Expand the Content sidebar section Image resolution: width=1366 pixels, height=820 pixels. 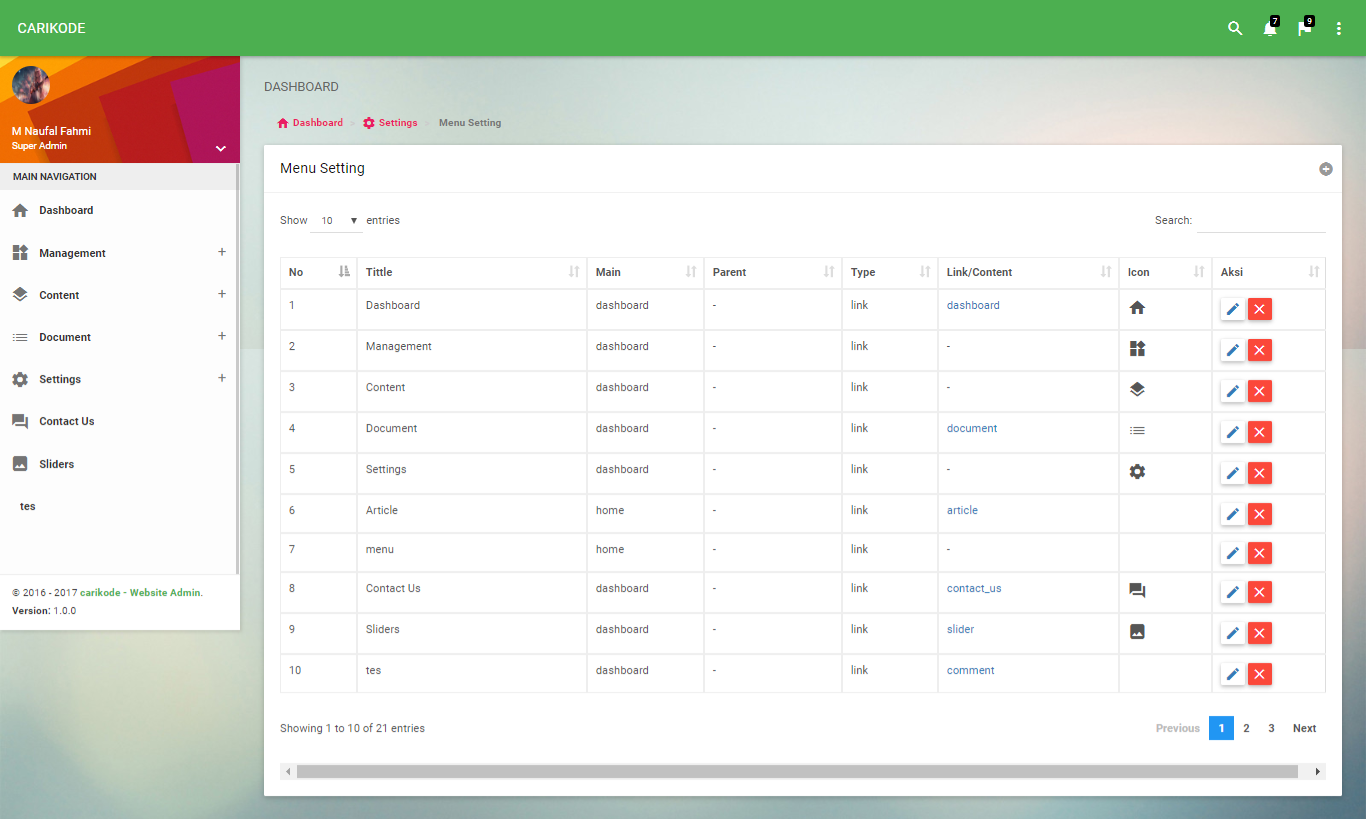[x=221, y=295]
